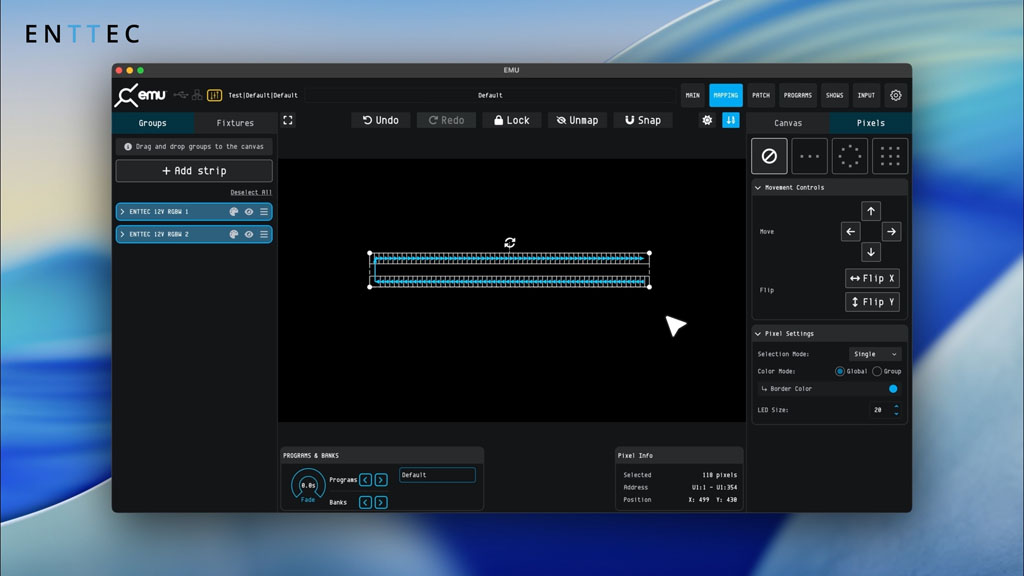Click the fullscreen canvas icon
The image size is (1024, 576).
click(x=288, y=120)
